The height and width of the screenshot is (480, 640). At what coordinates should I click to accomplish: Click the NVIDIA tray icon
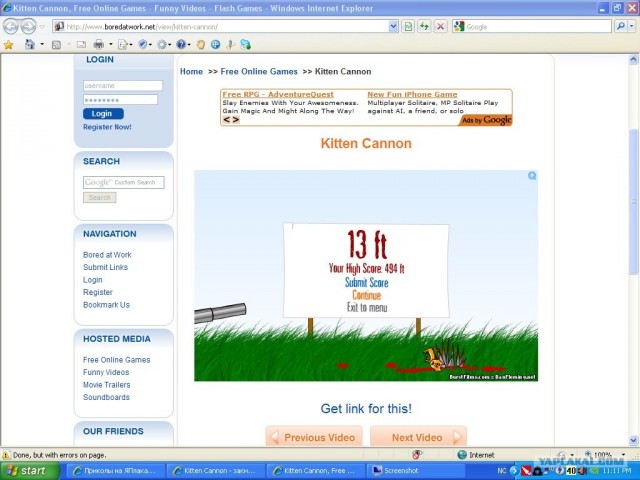pyautogui.click(x=592, y=471)
